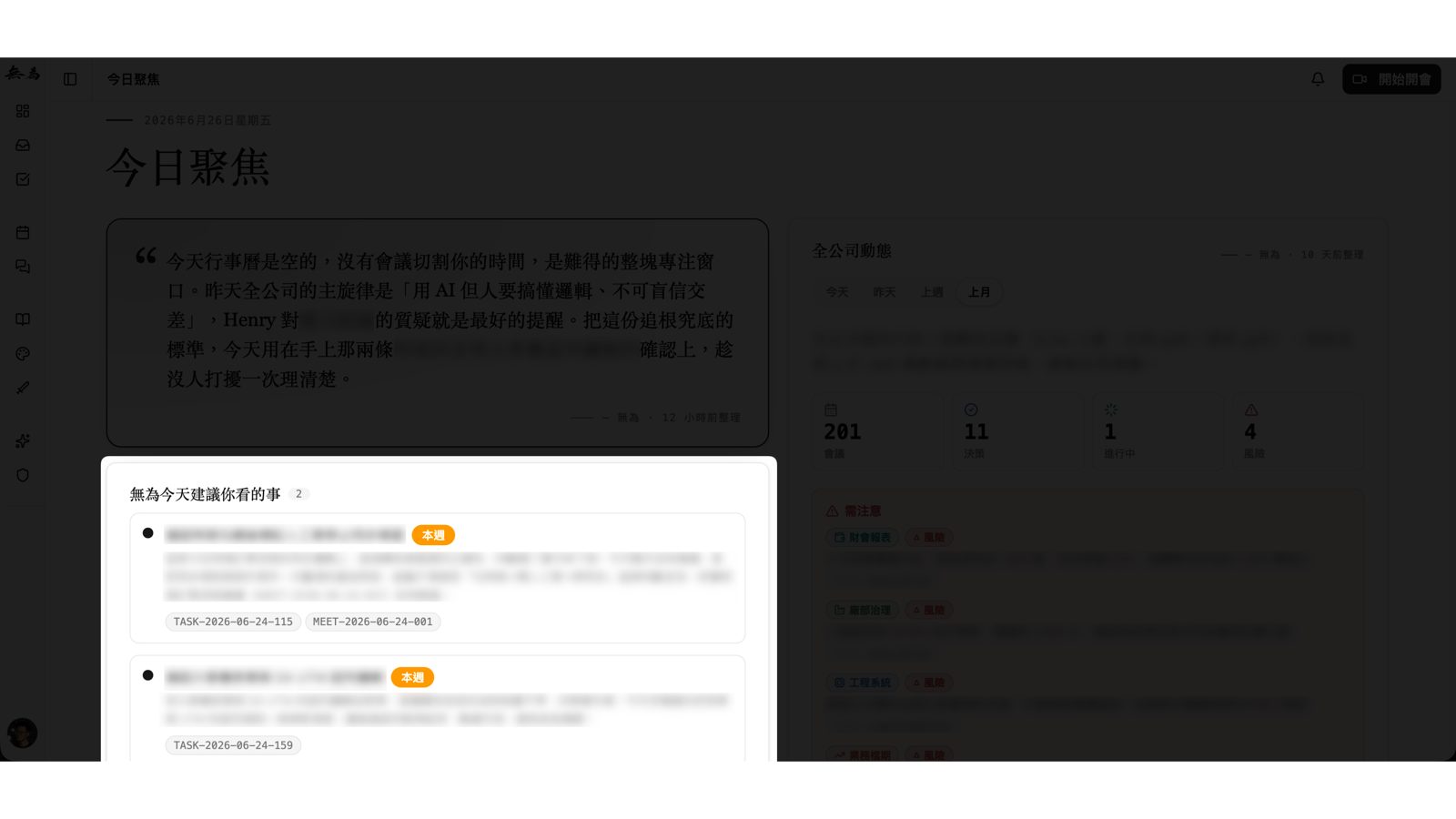The image size is (1456, 819).
Task: Click the 財會報表 category tag
Action: (x=862, y=538)
